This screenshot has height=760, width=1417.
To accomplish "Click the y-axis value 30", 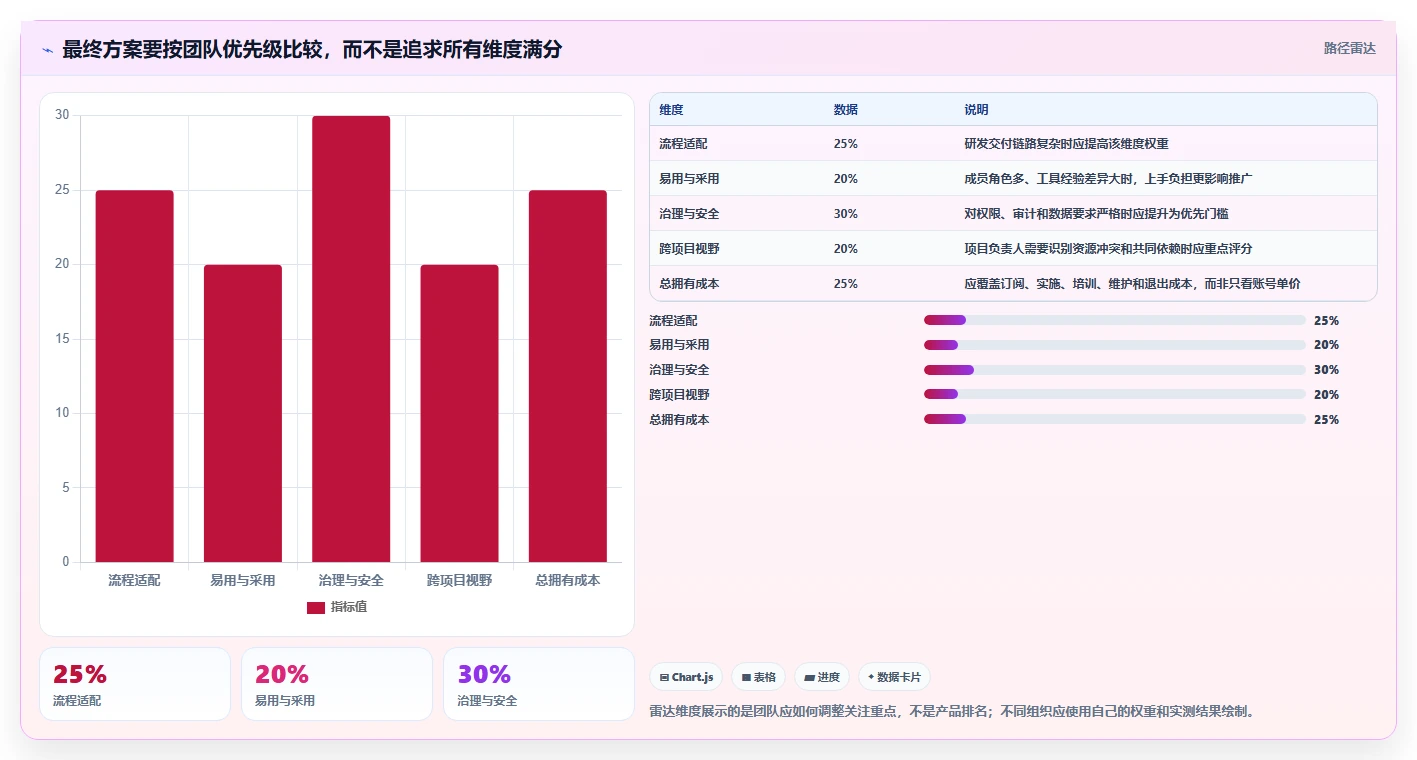I will [x=62, y=115].
